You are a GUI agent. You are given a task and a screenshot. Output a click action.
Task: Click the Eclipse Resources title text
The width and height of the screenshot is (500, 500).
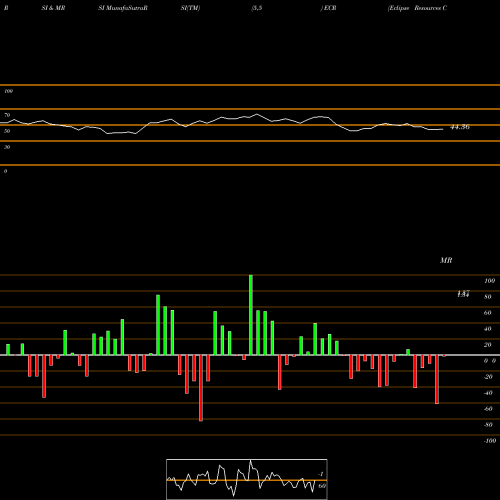pyautogui.click(x=417, y=8)
